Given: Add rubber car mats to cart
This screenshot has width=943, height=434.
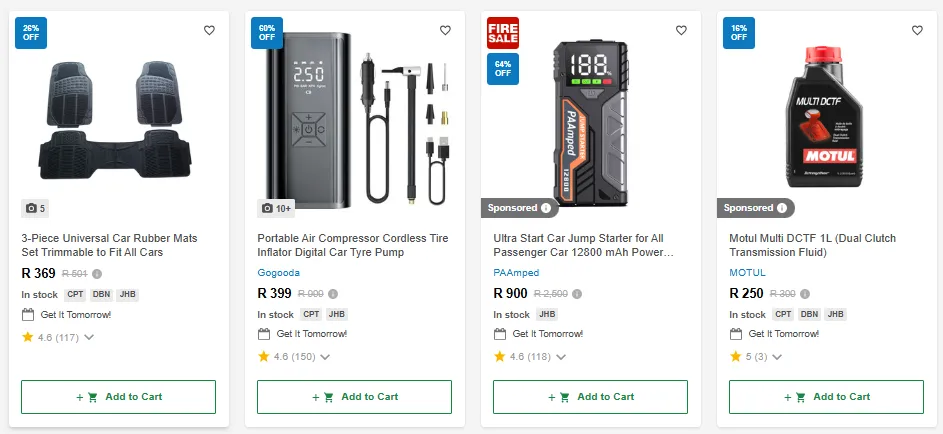Looking at the screenshot, I should [x=118, y=397].
